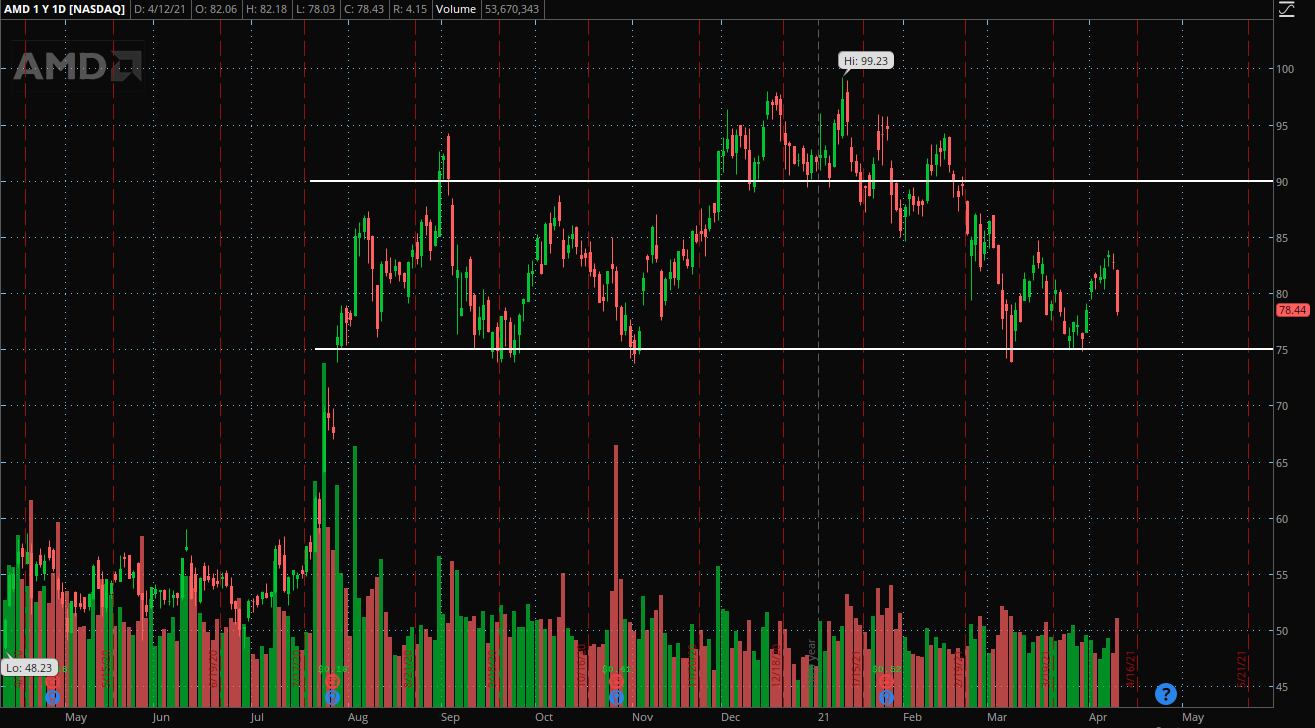This screenshot has width=1315, height=728.
Task: Open the blue event marker near August
Action: (332, 697)
